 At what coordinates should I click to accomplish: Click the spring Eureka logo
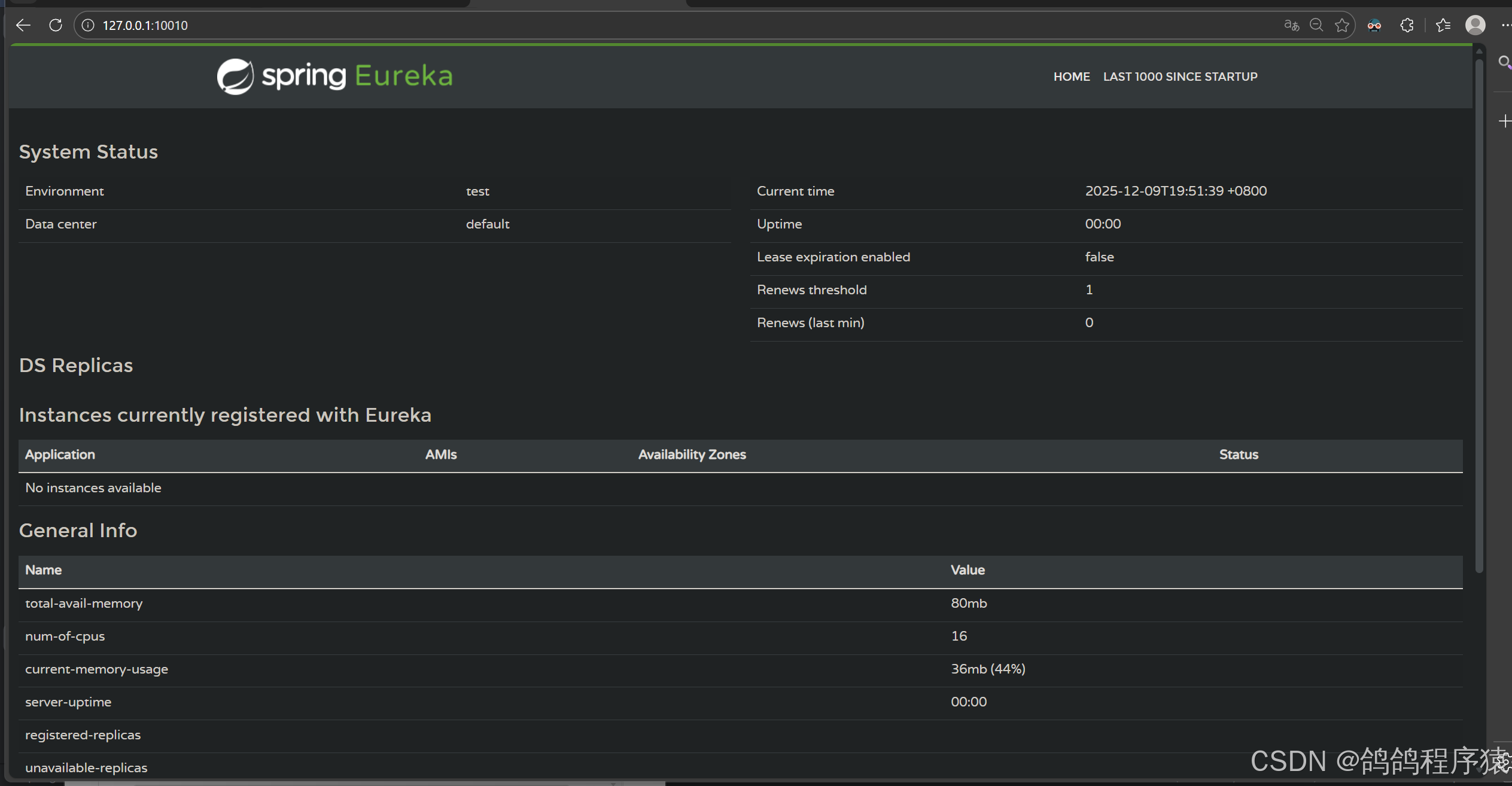pos(333,76)
